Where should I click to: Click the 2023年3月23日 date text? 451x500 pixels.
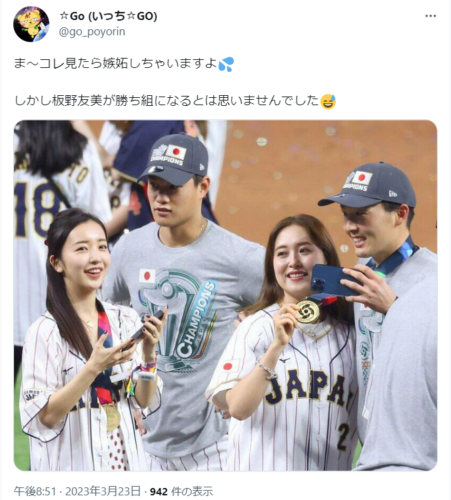103,491
